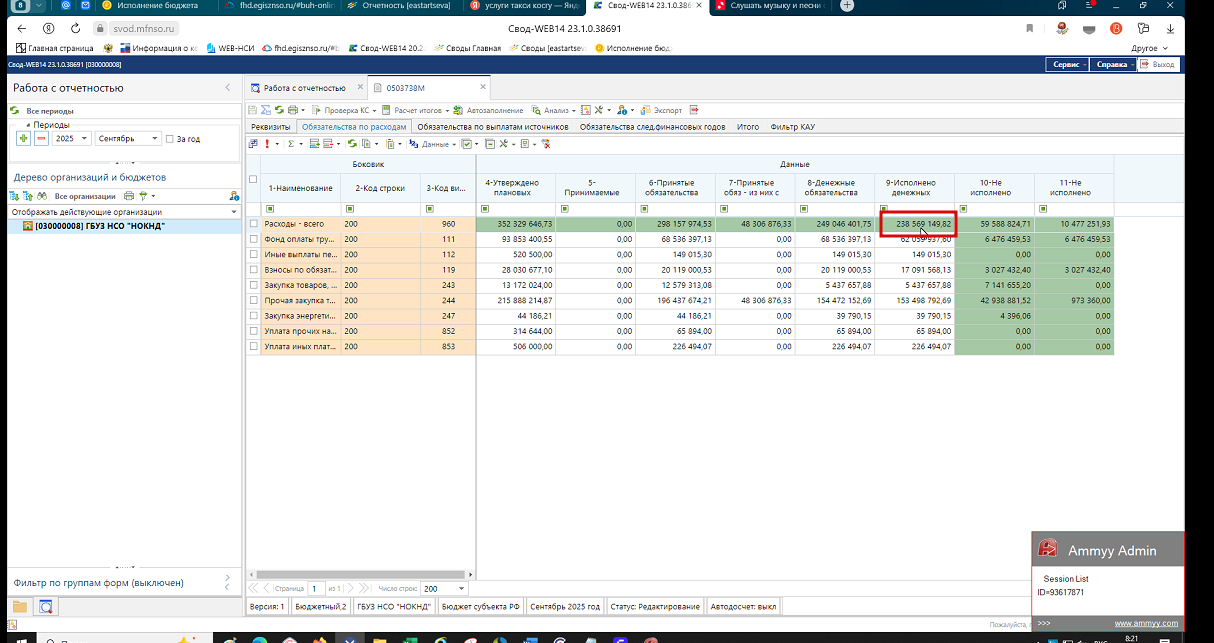This screenshot has width=1214, height=643.
Task: Click the Автозаполнение toolbar button
Action: [493, 110]
